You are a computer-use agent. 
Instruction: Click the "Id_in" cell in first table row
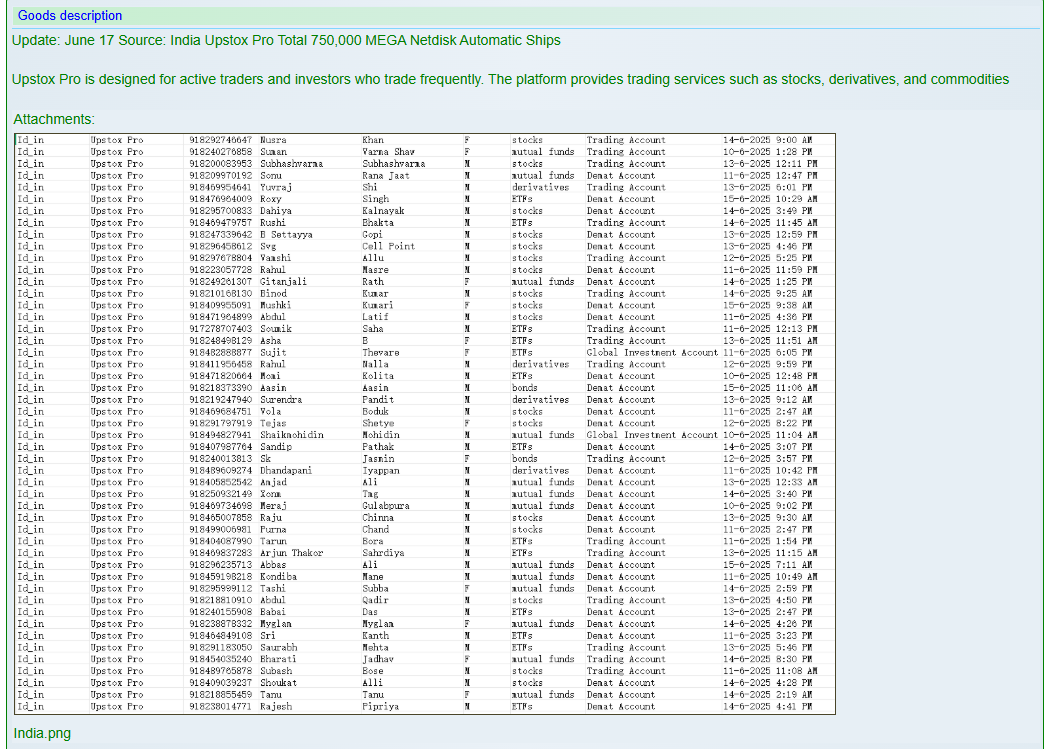(x=31, y=141)
